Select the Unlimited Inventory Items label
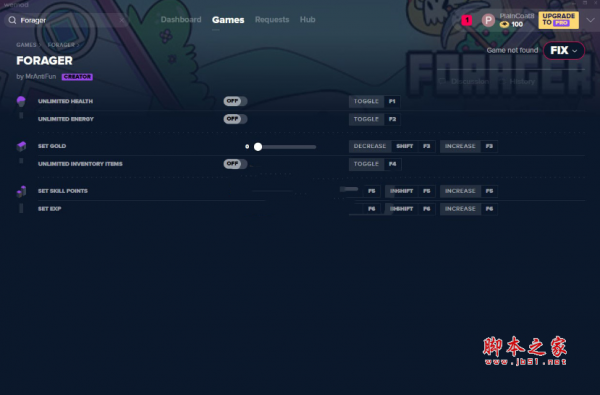600x395 pixels. coord(80,164)
